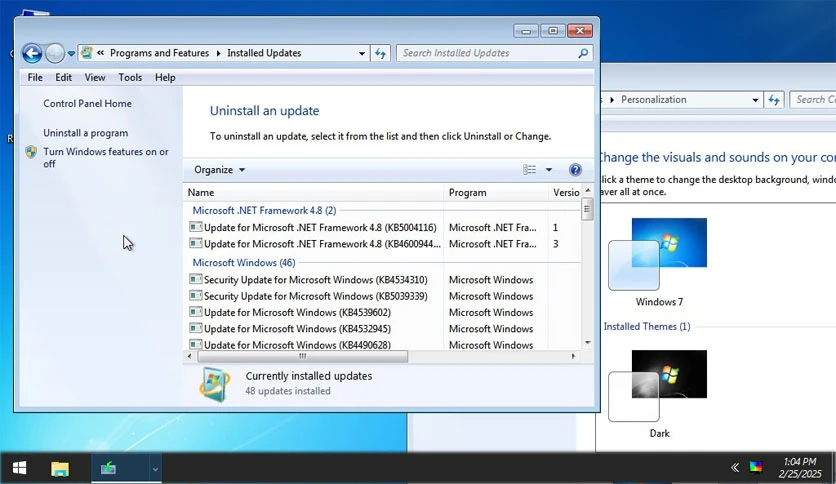Collapse the Microsoft .NET Framework 4.8 group

coord(264,210)
